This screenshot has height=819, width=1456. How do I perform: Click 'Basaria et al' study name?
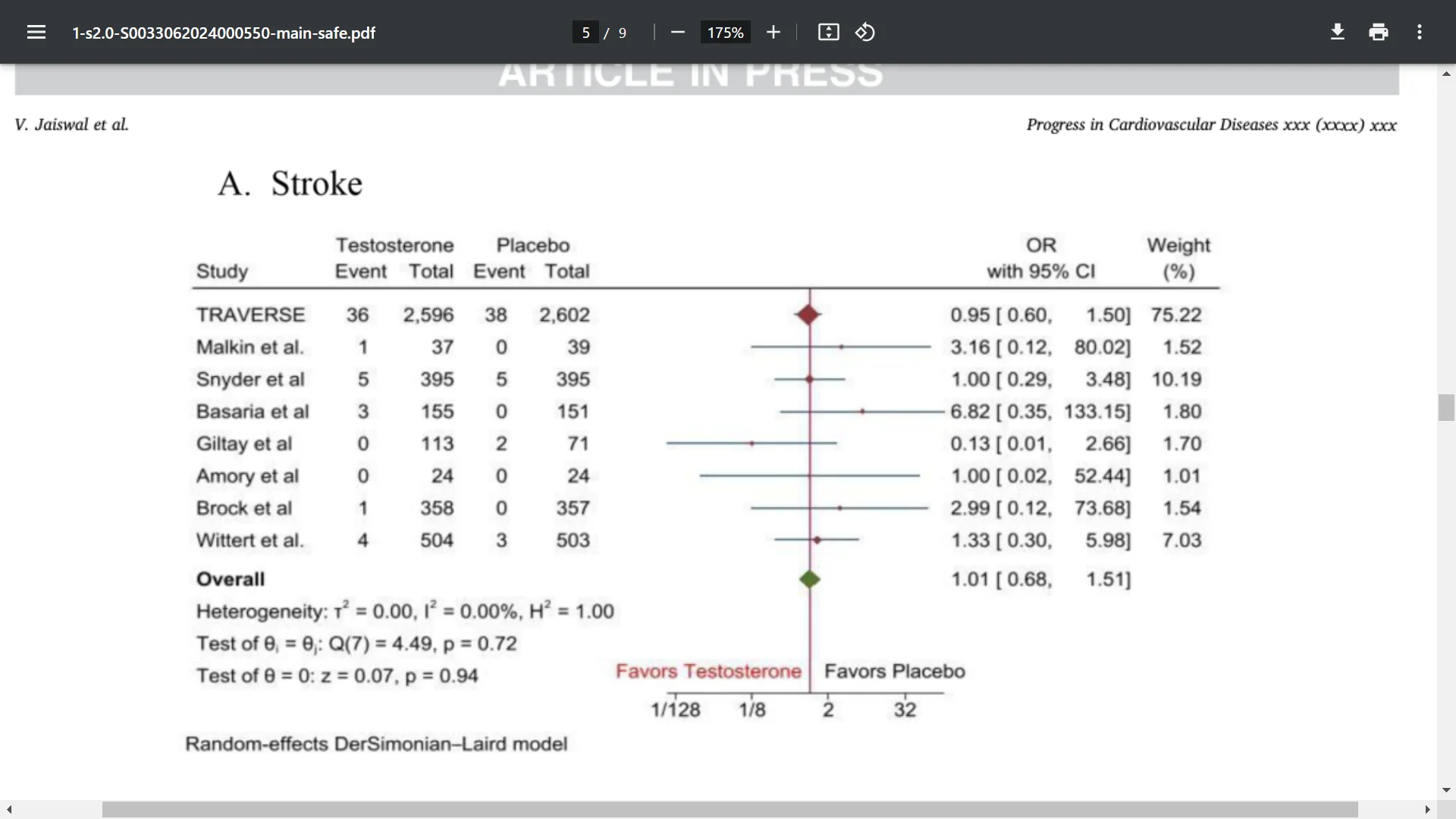coord(253,412)
